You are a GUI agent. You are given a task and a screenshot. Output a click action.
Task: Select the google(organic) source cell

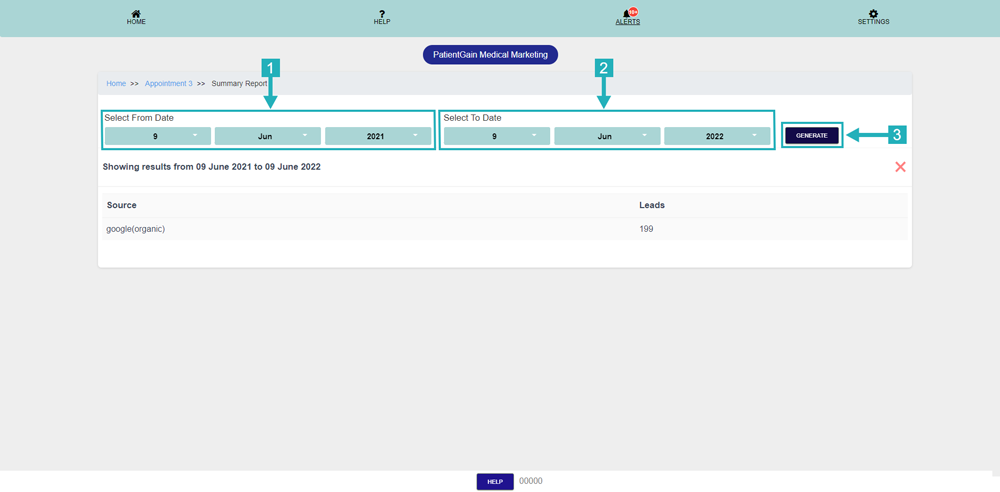click(x=136, y=229)
